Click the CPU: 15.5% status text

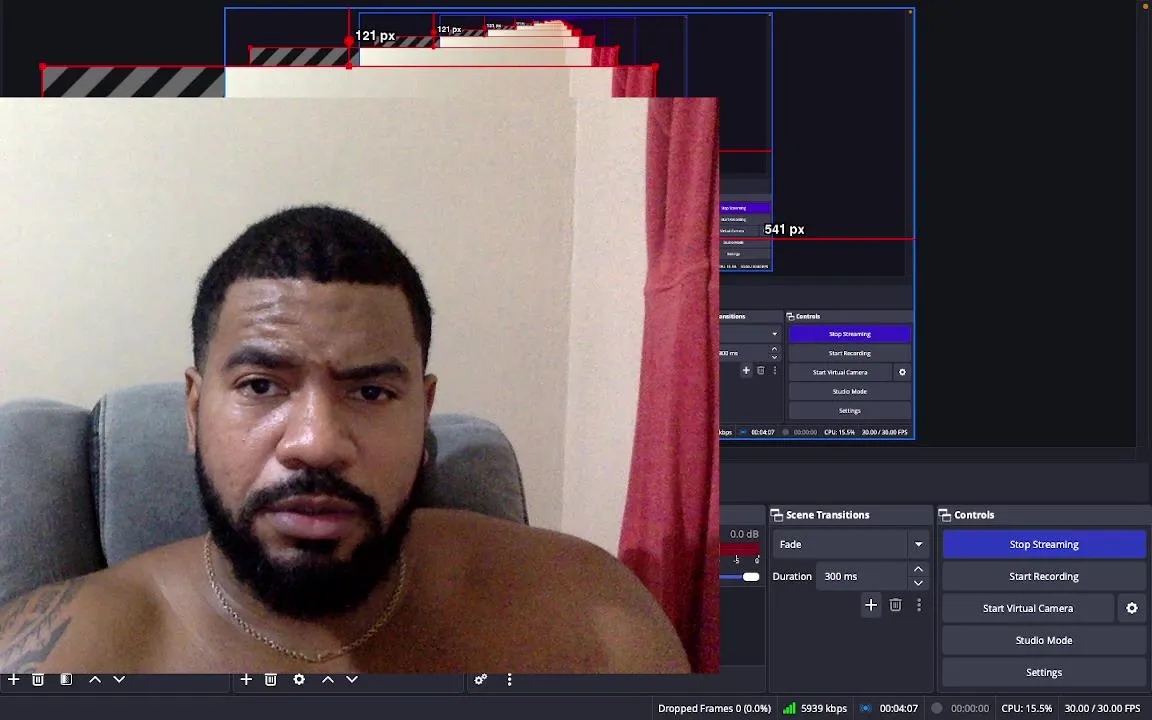pos(1026,708)
